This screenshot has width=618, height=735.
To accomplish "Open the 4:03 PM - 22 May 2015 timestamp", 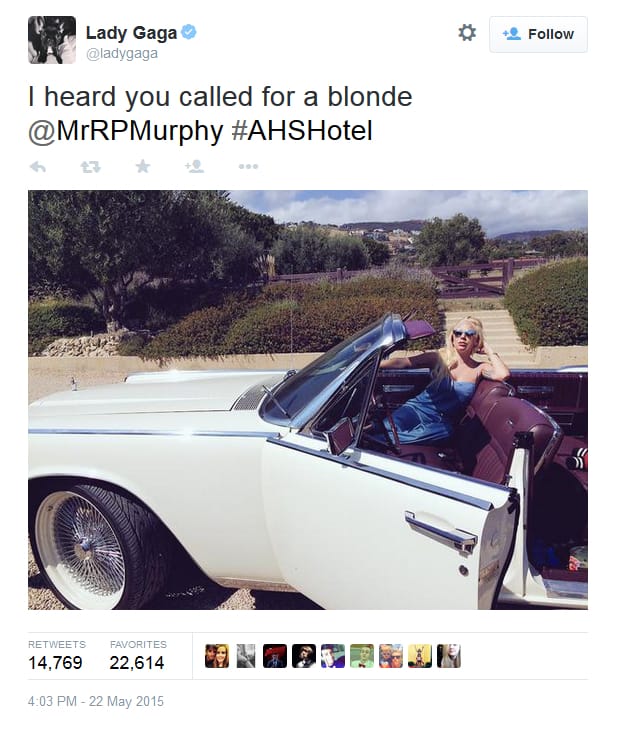I will tap(96, 701).
